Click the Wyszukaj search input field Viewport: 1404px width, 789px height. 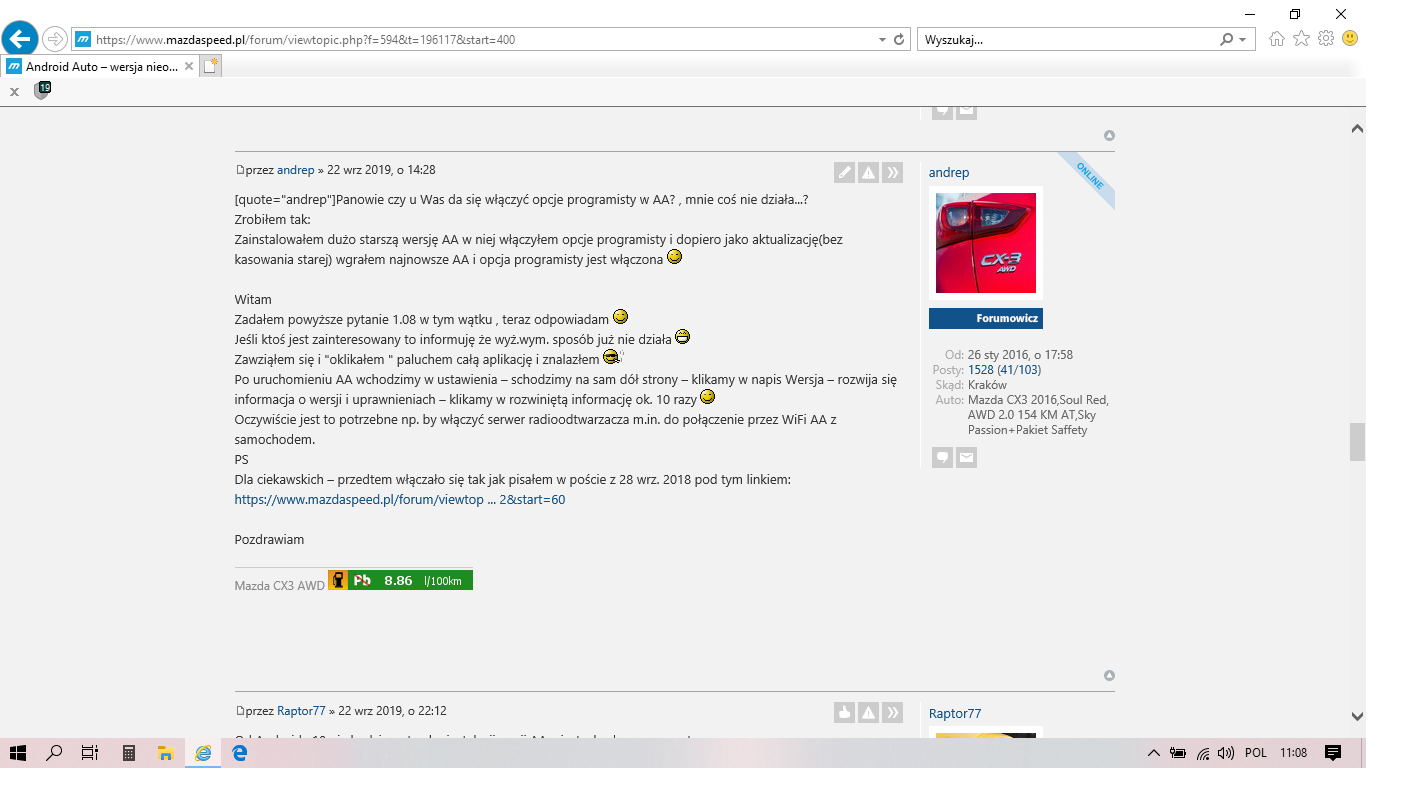coord(1065,40)
